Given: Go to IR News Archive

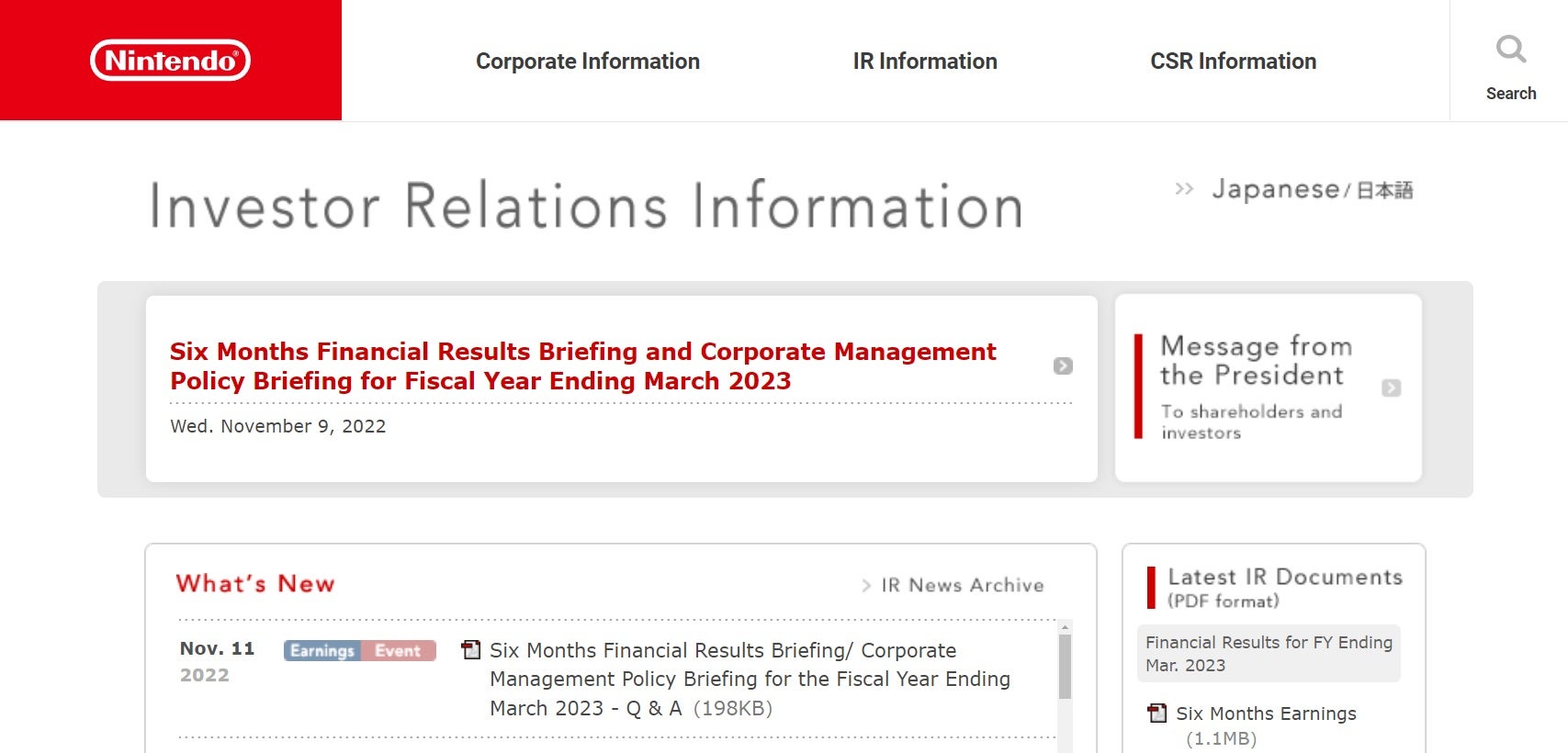Looking at the screenshot, I should pyautogui.click(x=962, y=585).
